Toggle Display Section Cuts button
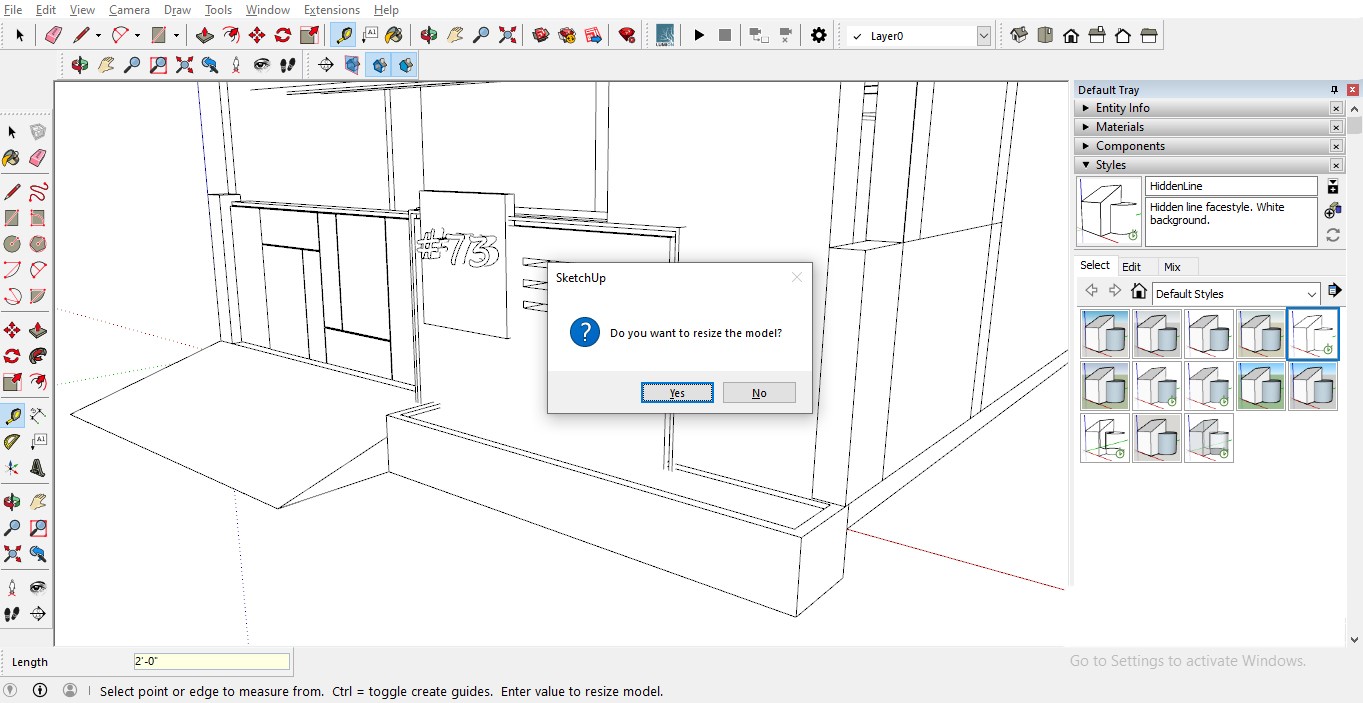Viewport: 1363px width, 703px height. [379, 65]
